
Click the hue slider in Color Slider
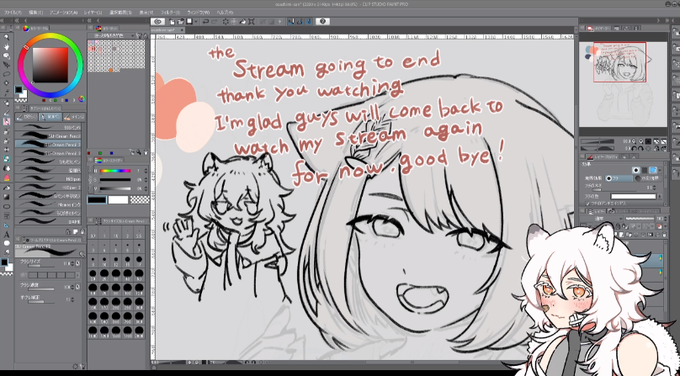tap(115, 170)
